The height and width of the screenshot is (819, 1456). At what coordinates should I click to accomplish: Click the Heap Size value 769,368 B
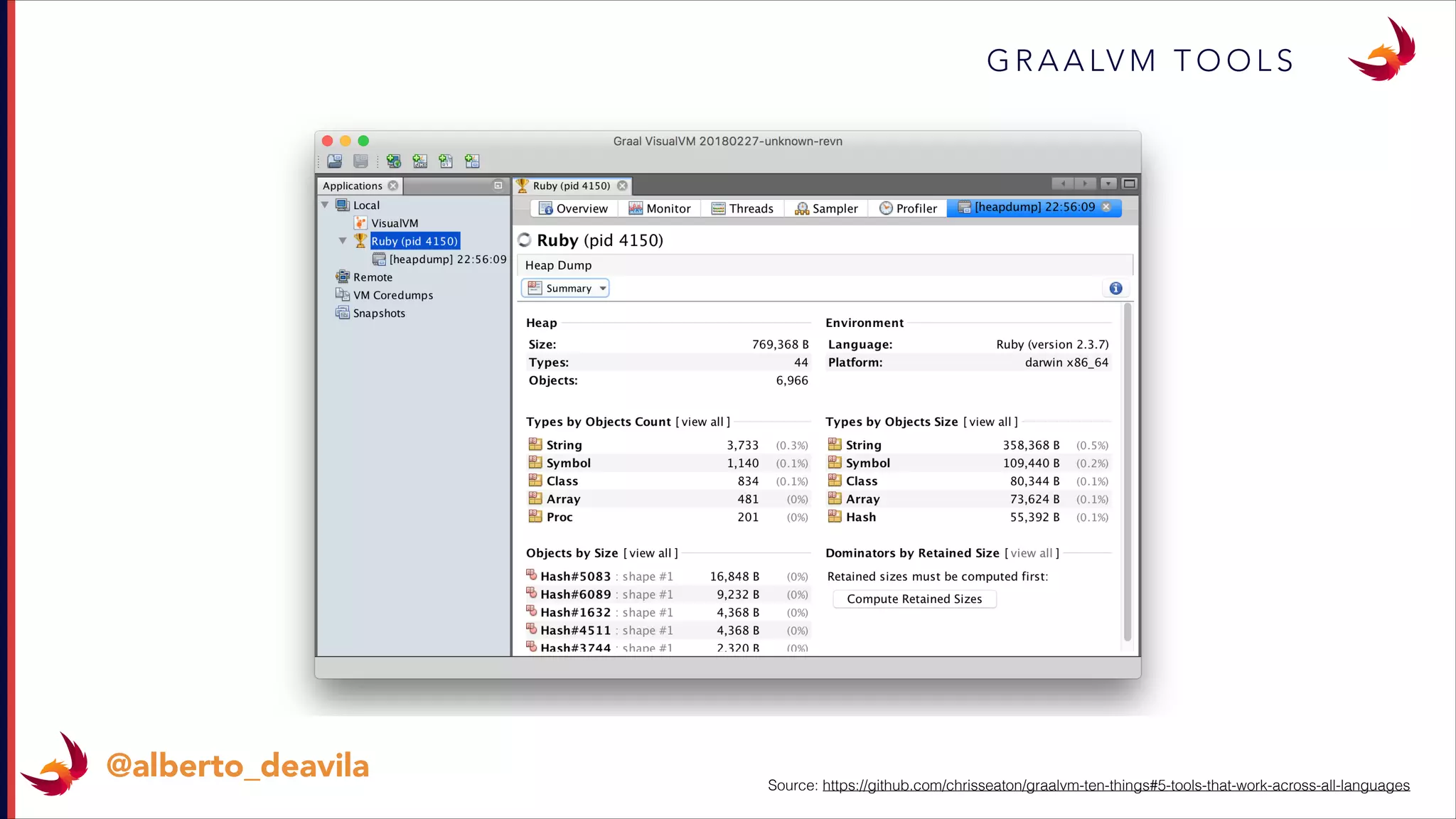(781, 344)
